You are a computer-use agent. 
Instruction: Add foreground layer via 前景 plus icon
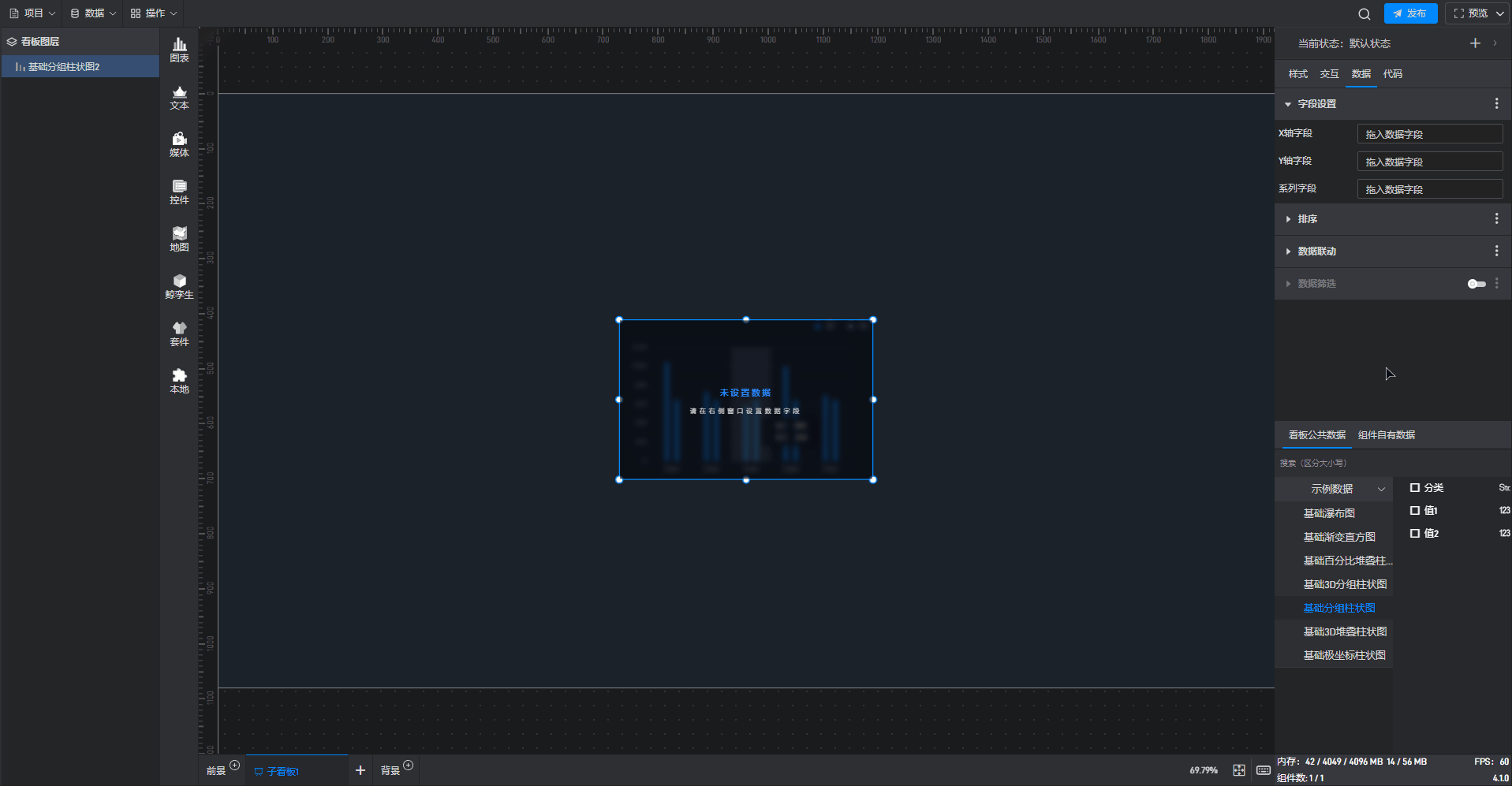tap(235, 765)
